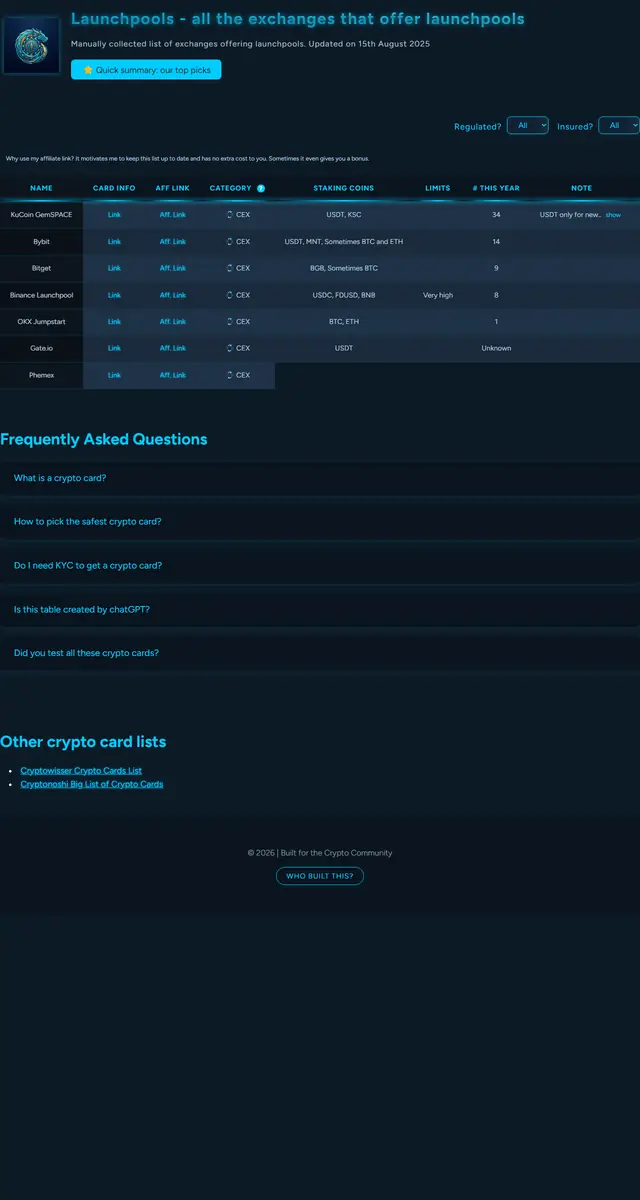Click CEX exchange icon in Gate.io row
The height and width of the screenshot is (1200, 640).
click(230, 348)
